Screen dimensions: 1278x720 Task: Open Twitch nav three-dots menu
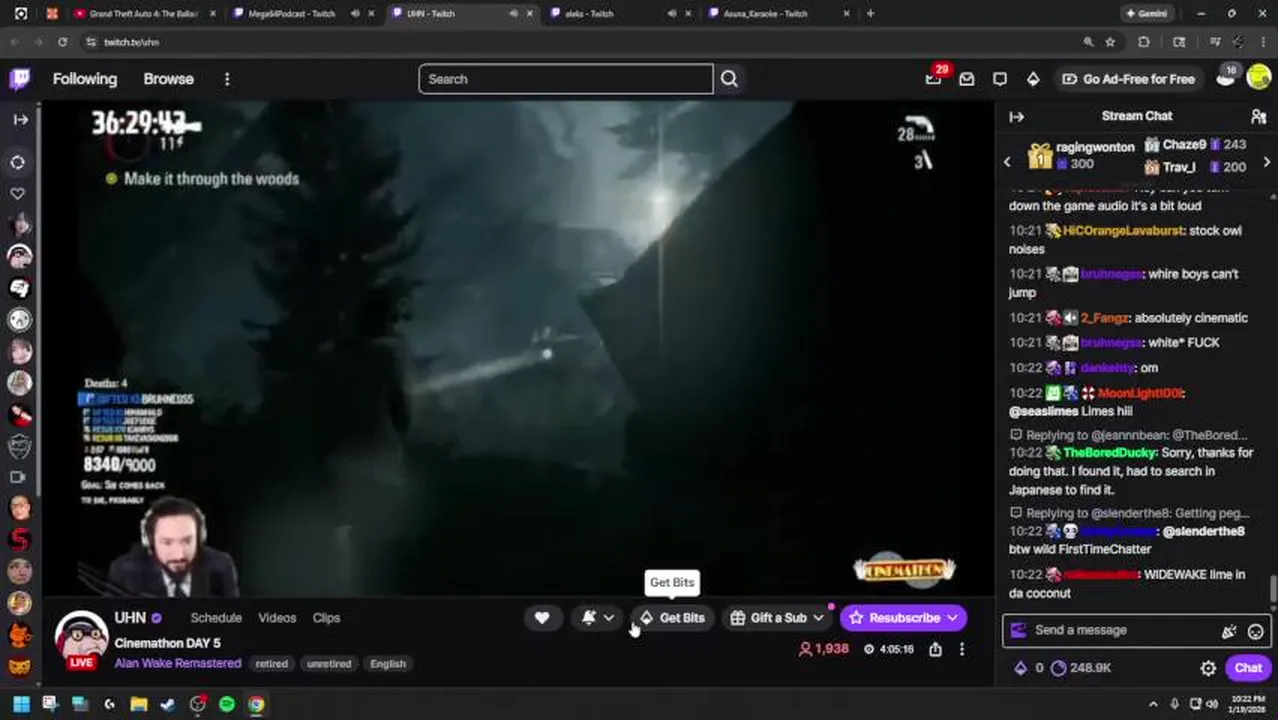(227, 79)
